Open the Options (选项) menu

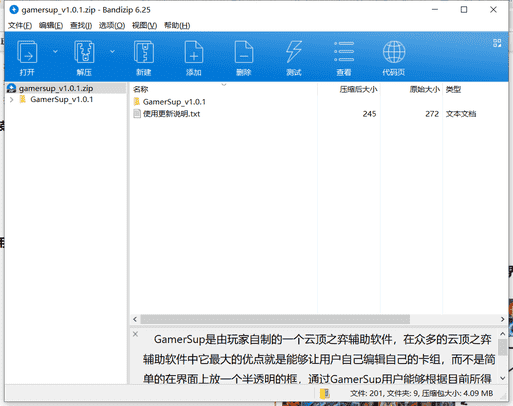point(112,25)
